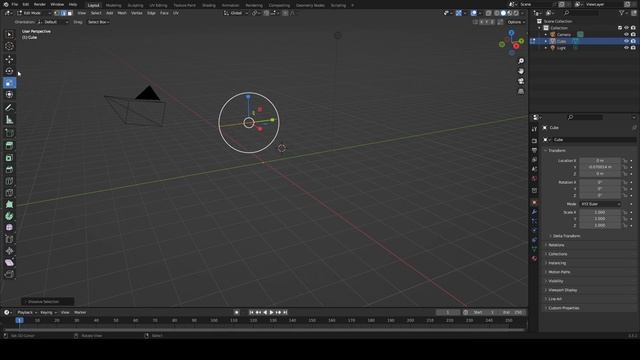Open the Material properties tab icon
The image size is (640, 360).
pos(534,258)
